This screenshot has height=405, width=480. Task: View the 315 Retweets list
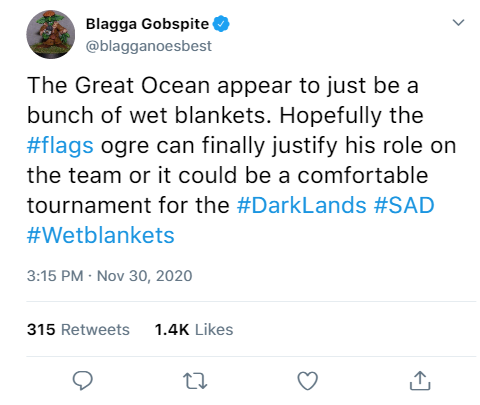78,330
